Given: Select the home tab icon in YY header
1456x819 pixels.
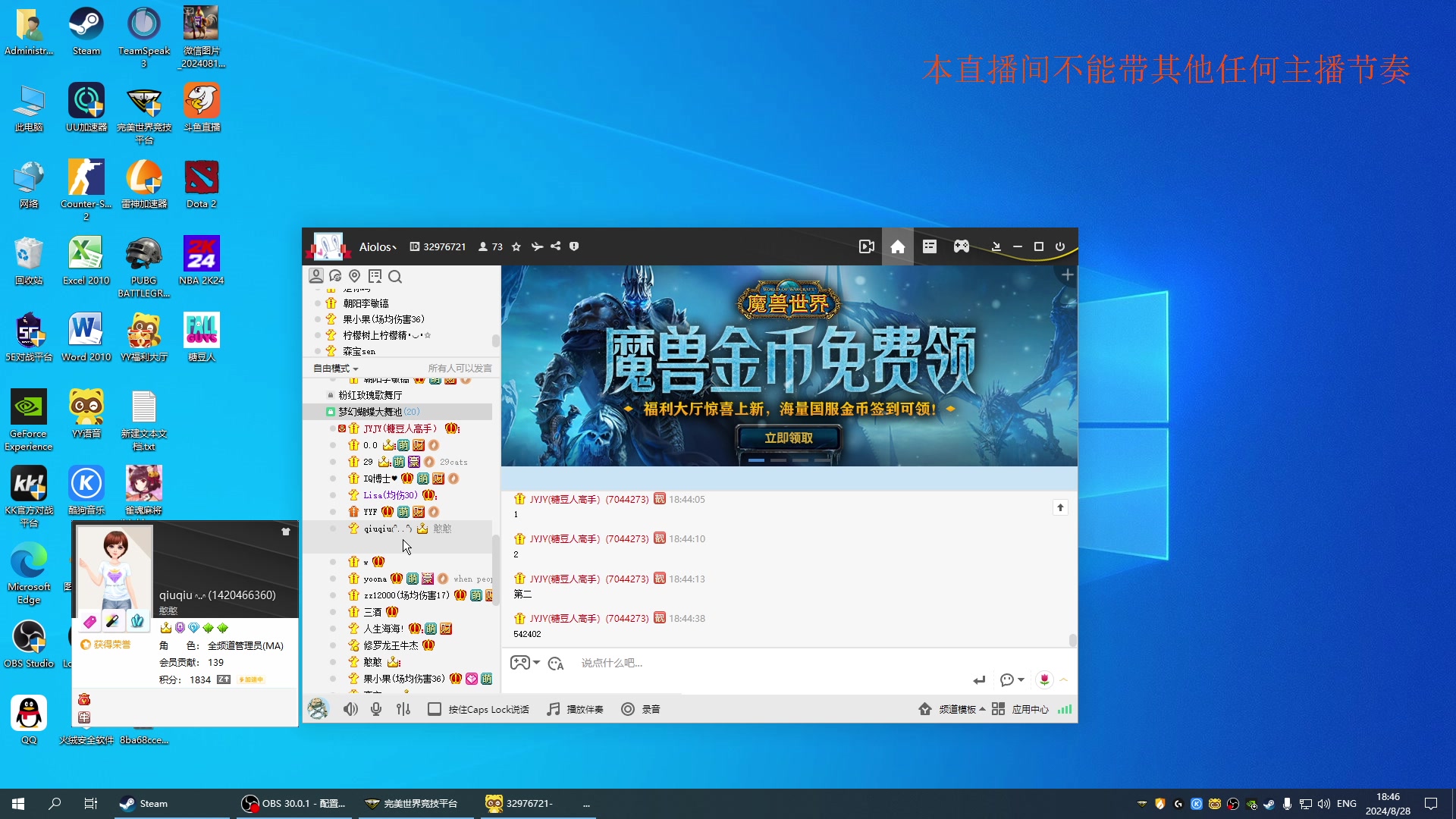Looking at the screenshot, I should (898, 246).
